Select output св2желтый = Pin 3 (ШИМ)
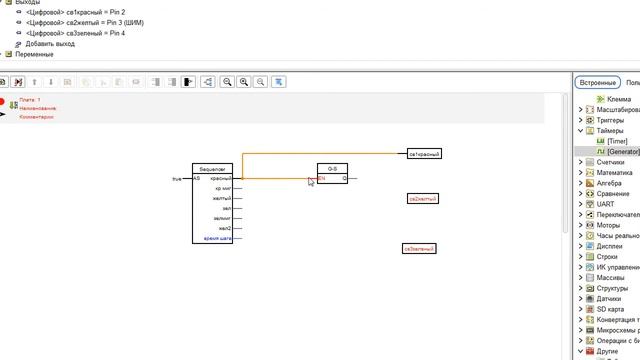 (x=85, y=22)
